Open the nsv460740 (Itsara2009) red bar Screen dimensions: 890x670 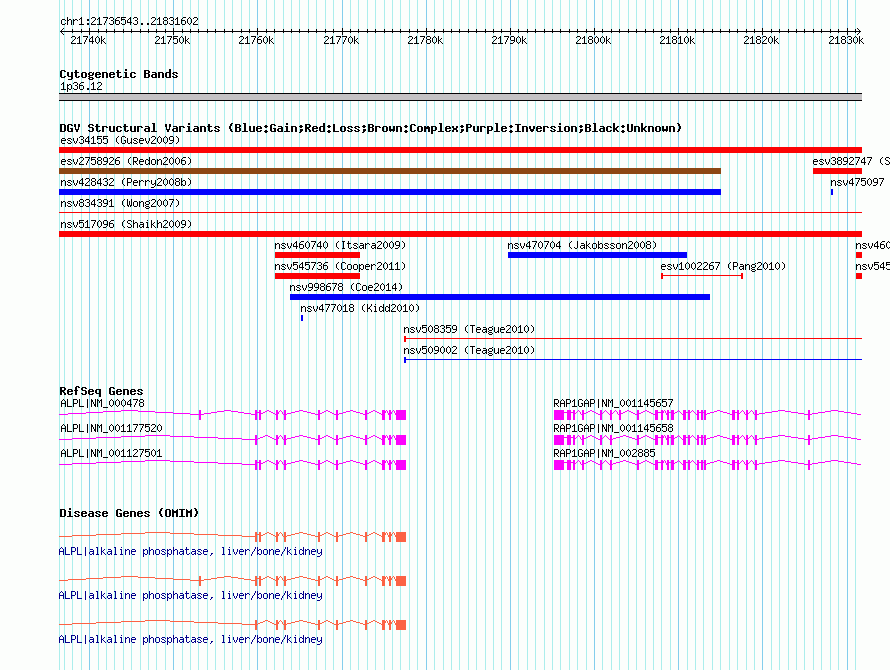coord(317,255)
